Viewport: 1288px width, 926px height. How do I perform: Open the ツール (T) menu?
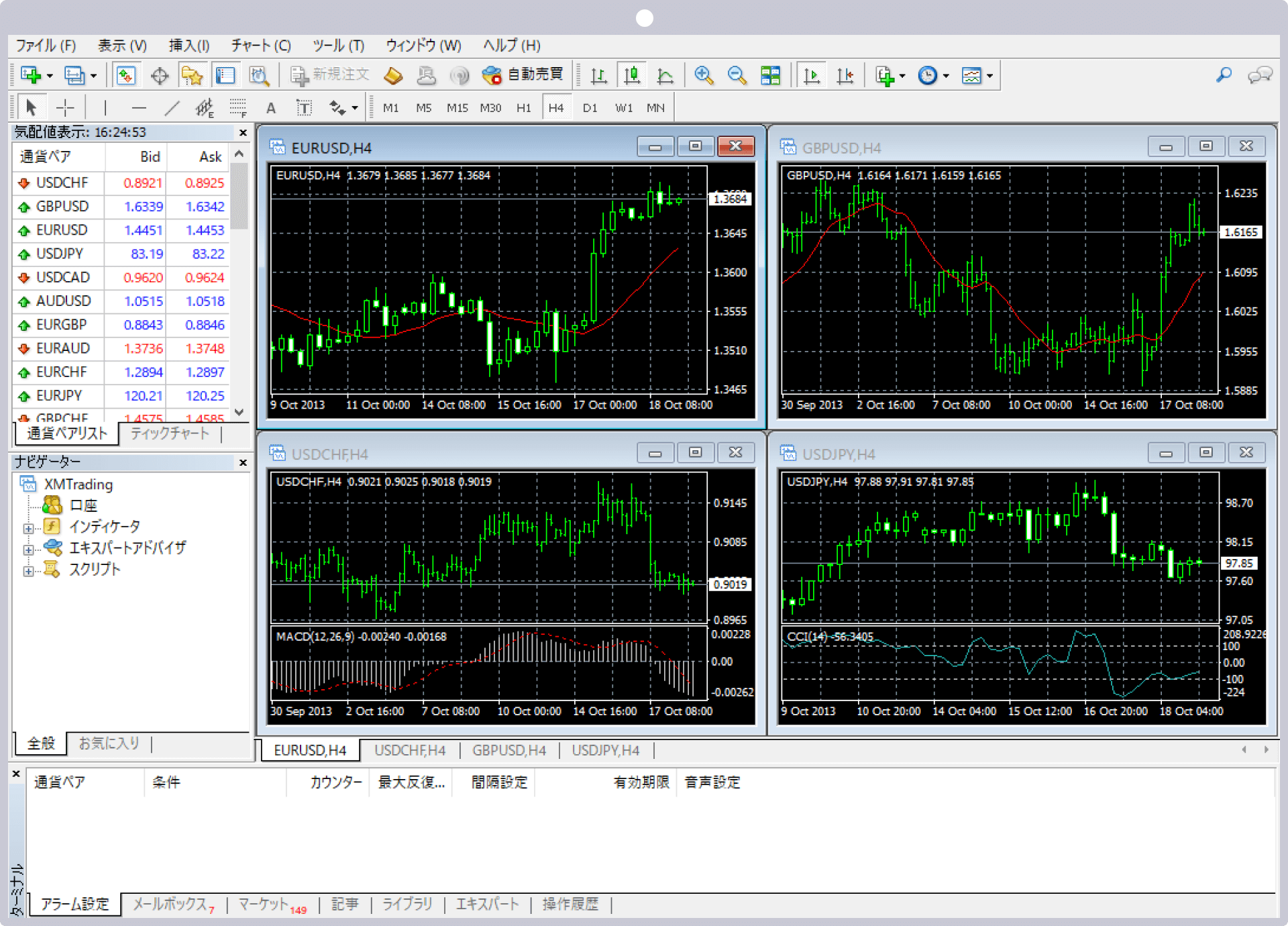[x=338, y=45]
